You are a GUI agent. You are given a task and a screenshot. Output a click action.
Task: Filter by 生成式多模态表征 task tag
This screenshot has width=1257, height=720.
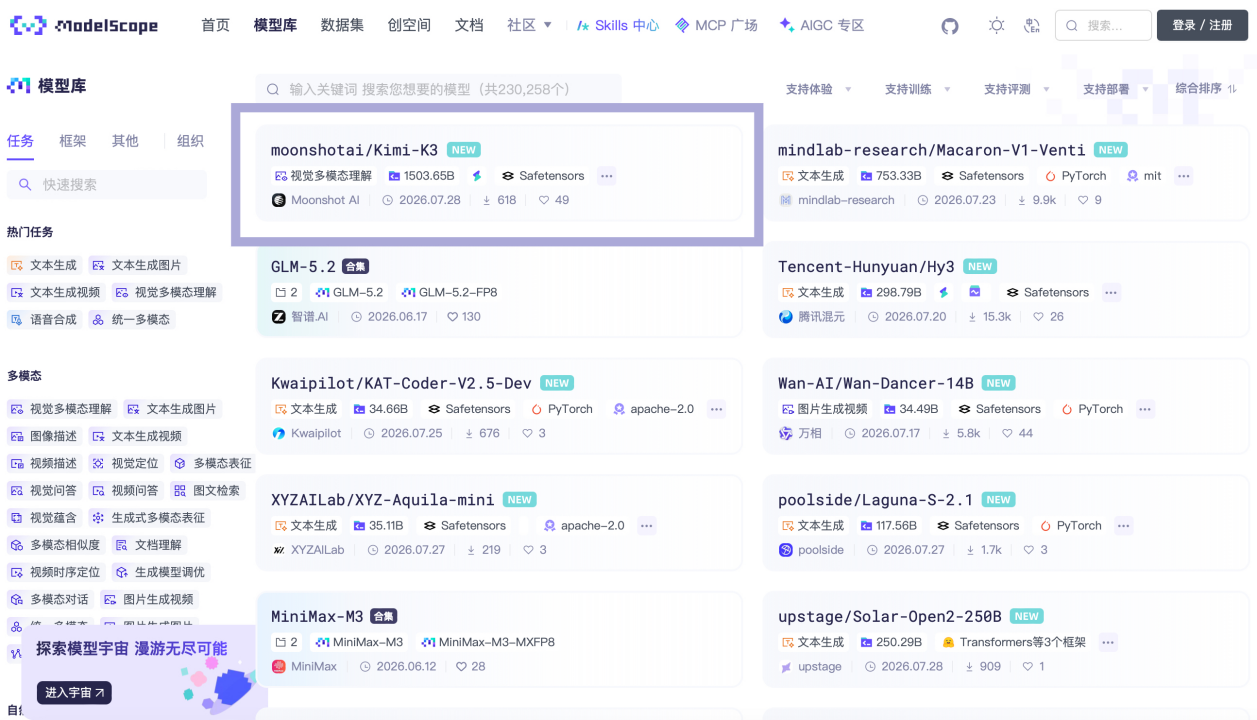147,517
